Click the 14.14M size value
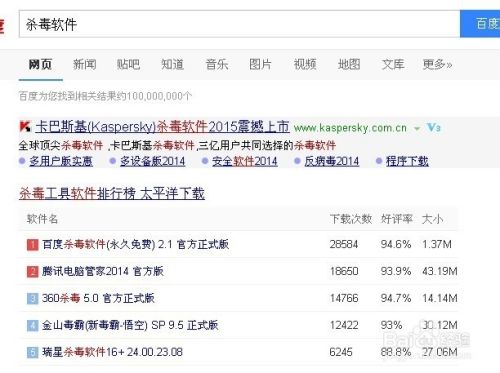 coord(440,298)
